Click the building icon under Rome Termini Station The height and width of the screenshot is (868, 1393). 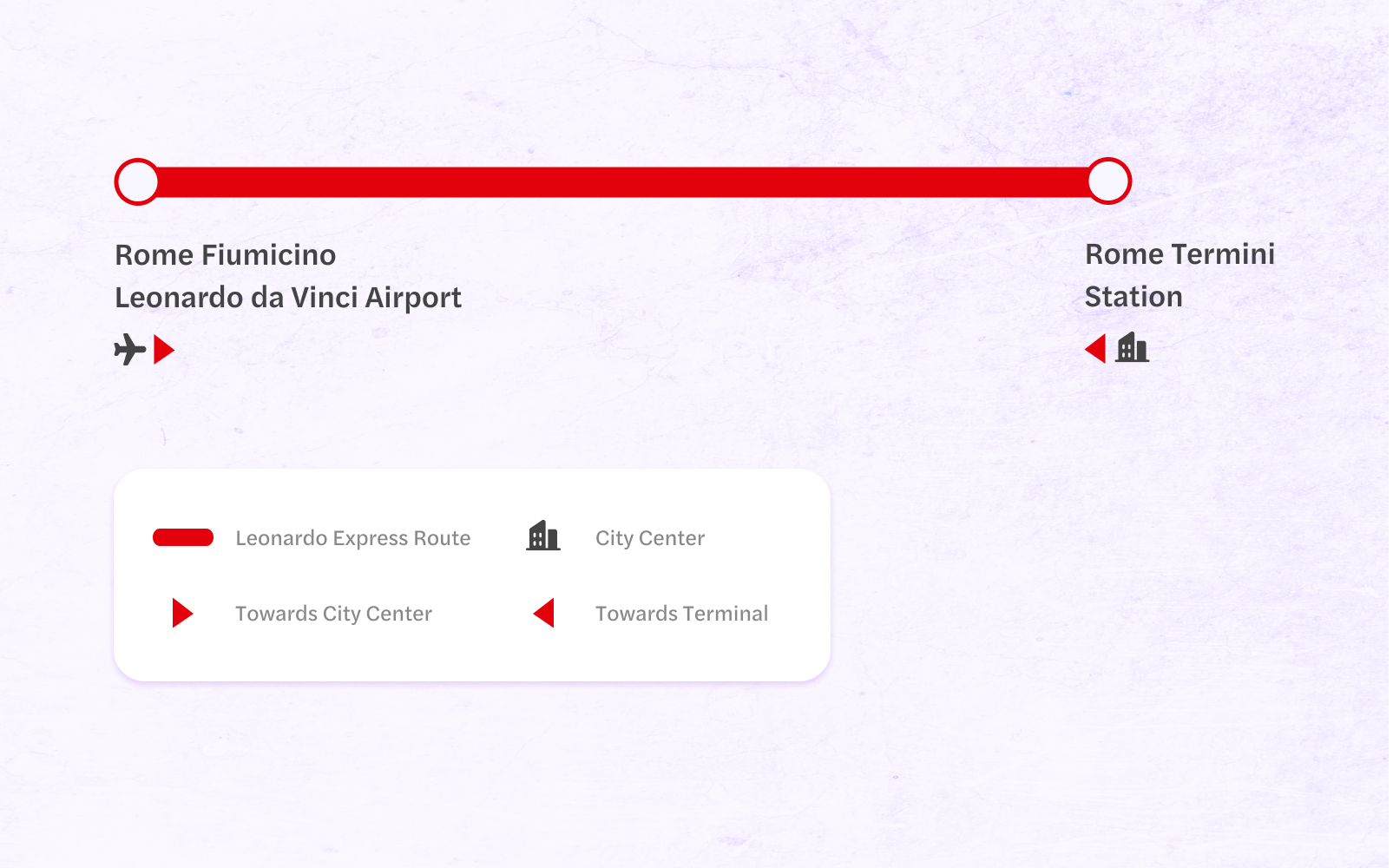[1133, 348]
